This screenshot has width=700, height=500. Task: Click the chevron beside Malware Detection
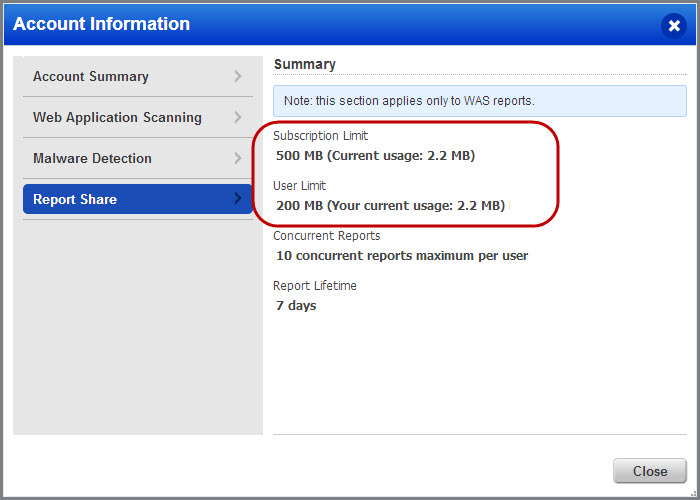tap(238, 158)
